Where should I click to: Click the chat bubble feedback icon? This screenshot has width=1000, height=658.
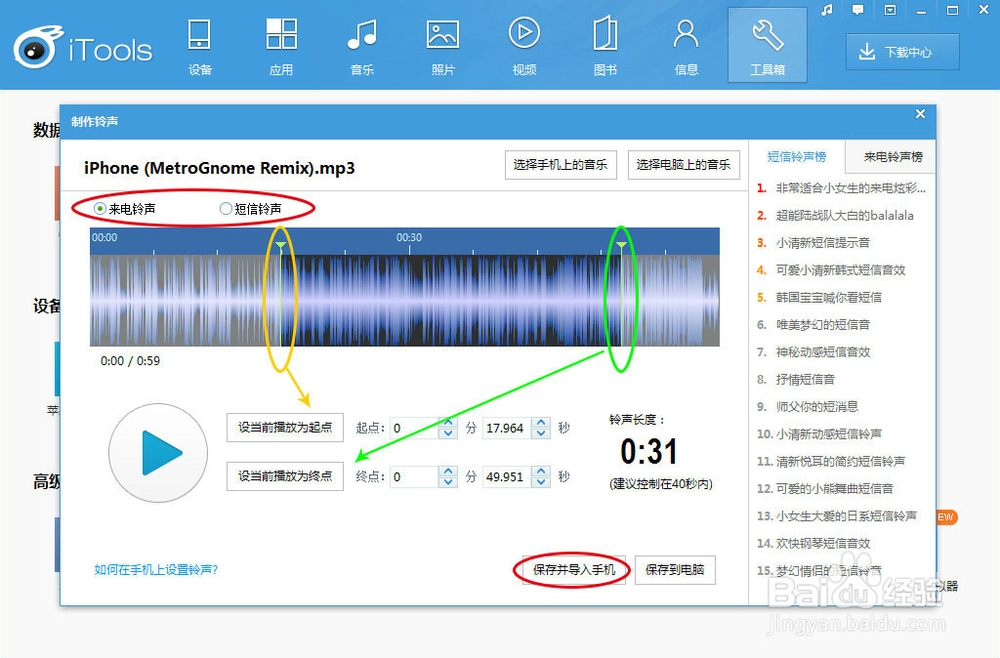pos(858,10)
